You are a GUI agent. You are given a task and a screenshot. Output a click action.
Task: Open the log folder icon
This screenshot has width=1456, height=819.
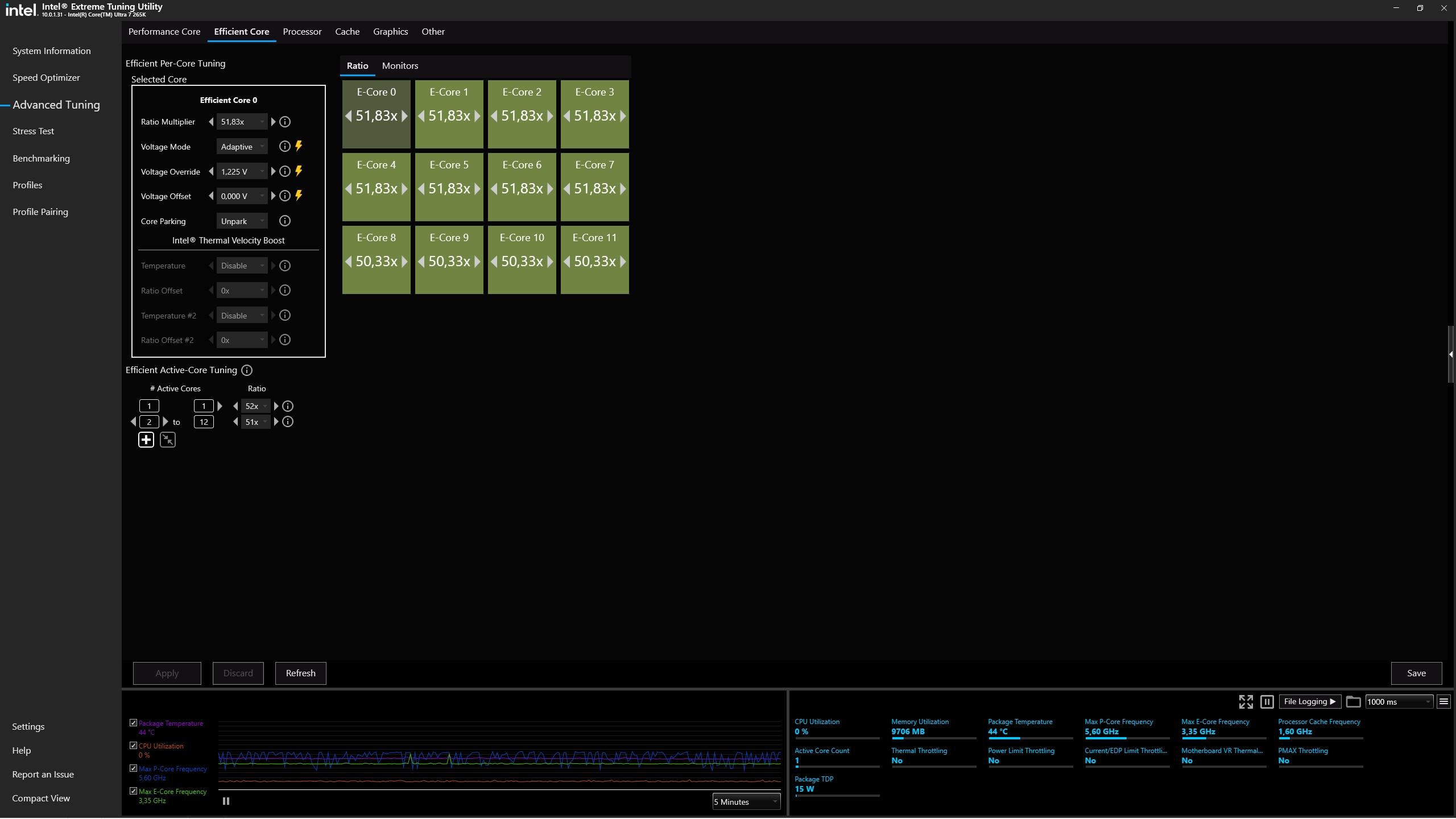coord(1353,702)
